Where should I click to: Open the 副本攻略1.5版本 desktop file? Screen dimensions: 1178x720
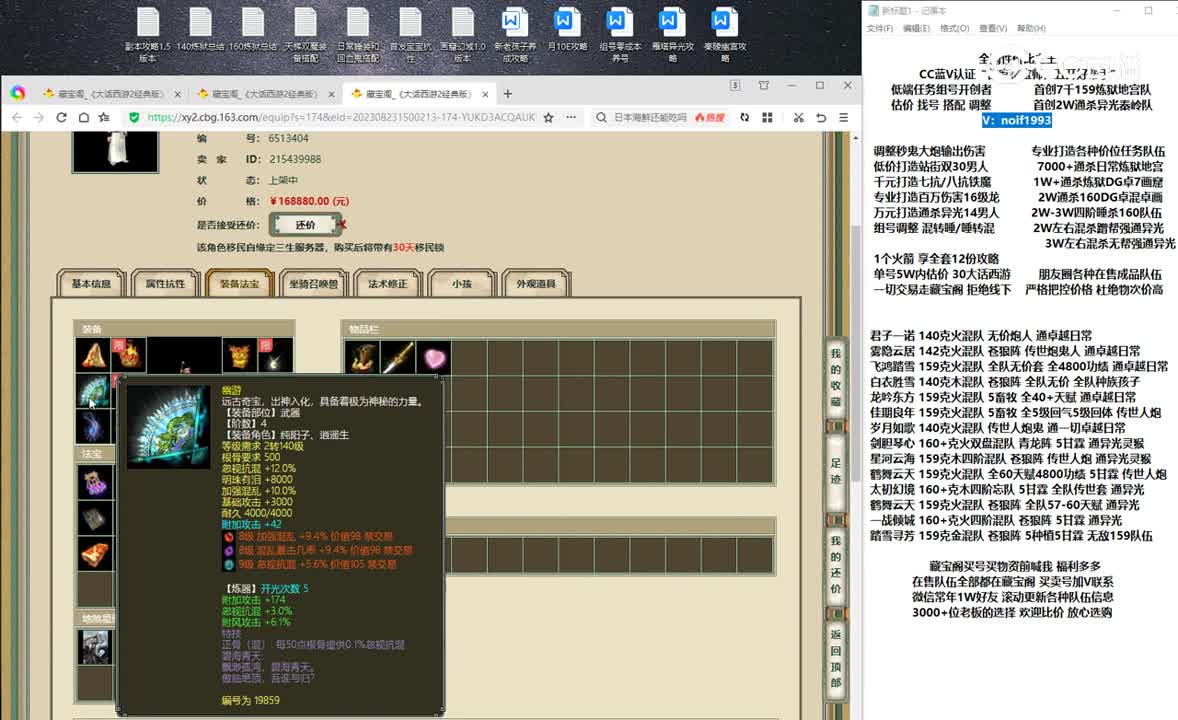tap(148, 35)
